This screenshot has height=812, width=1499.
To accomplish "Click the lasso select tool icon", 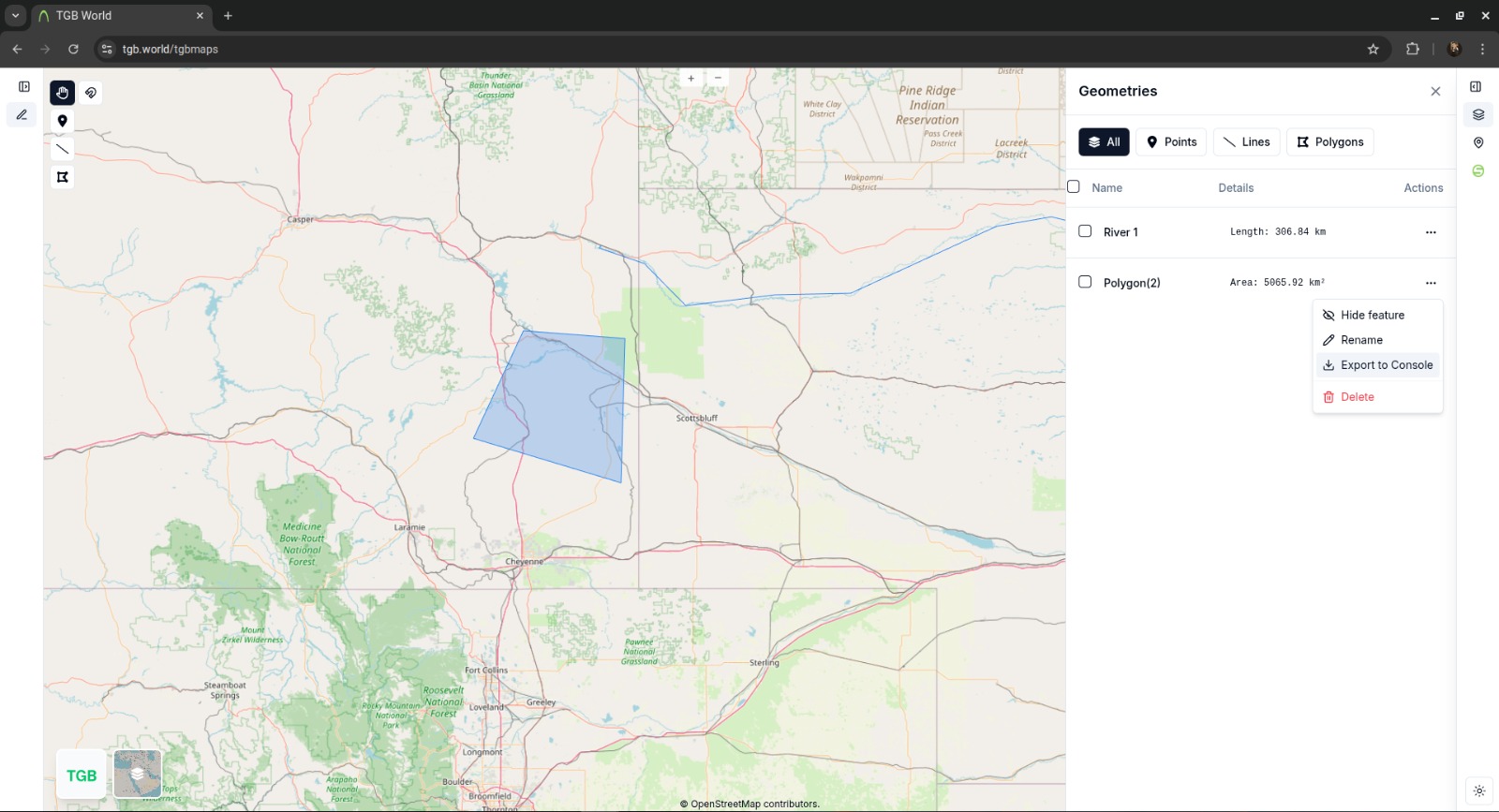I will [91, 93].
